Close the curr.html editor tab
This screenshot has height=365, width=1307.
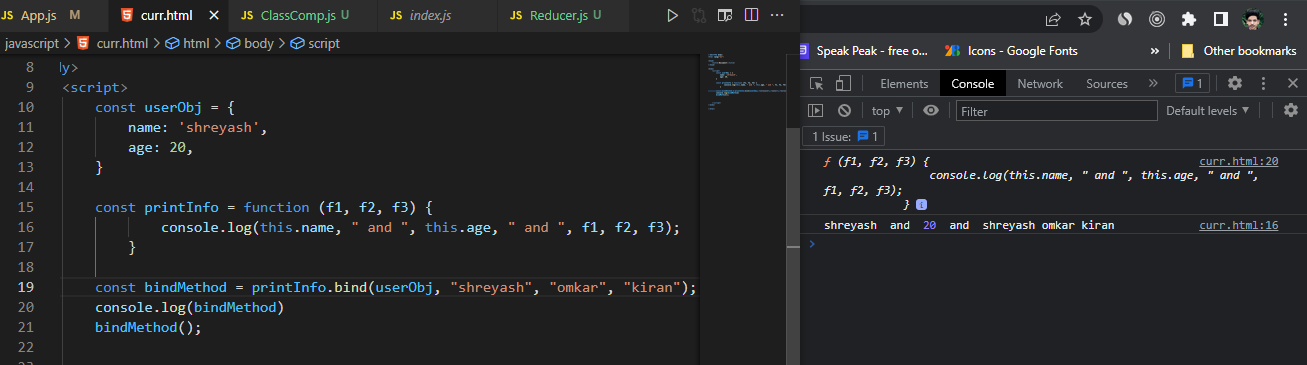(214, 16)
